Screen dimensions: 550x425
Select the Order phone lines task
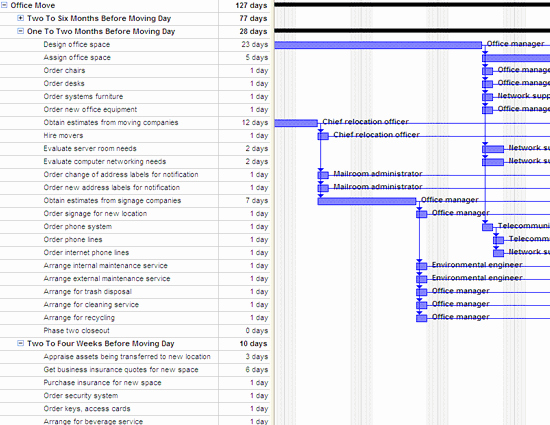point(73,240)
